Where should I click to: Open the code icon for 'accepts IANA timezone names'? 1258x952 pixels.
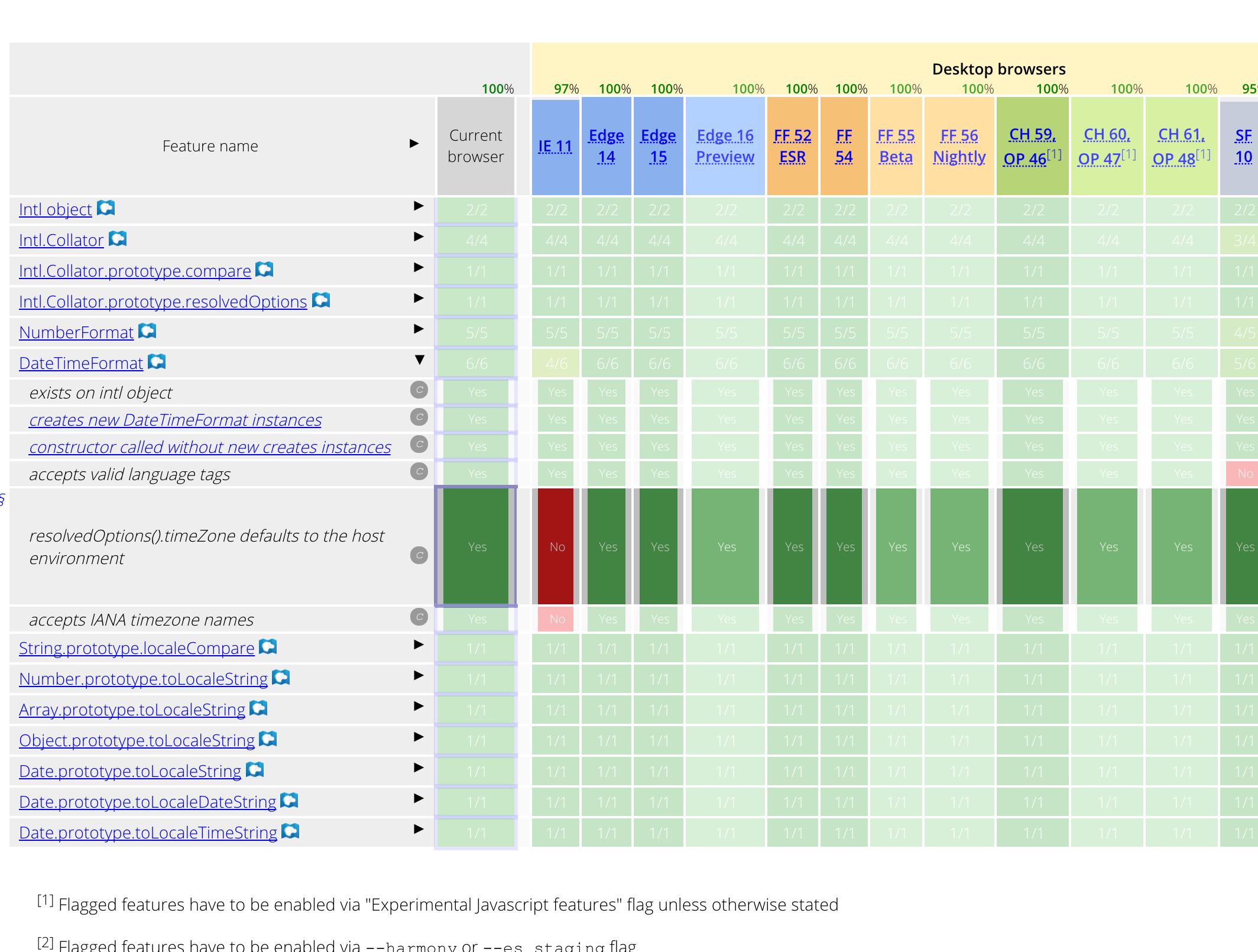click(419, 617)
